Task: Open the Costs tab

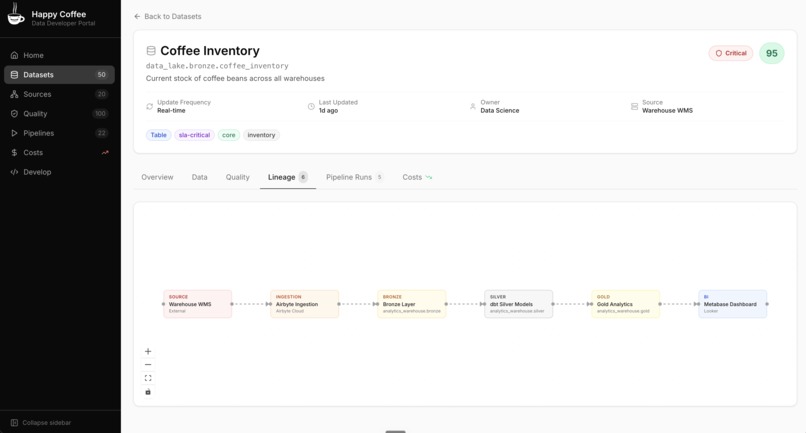Action: click(417, 177)
